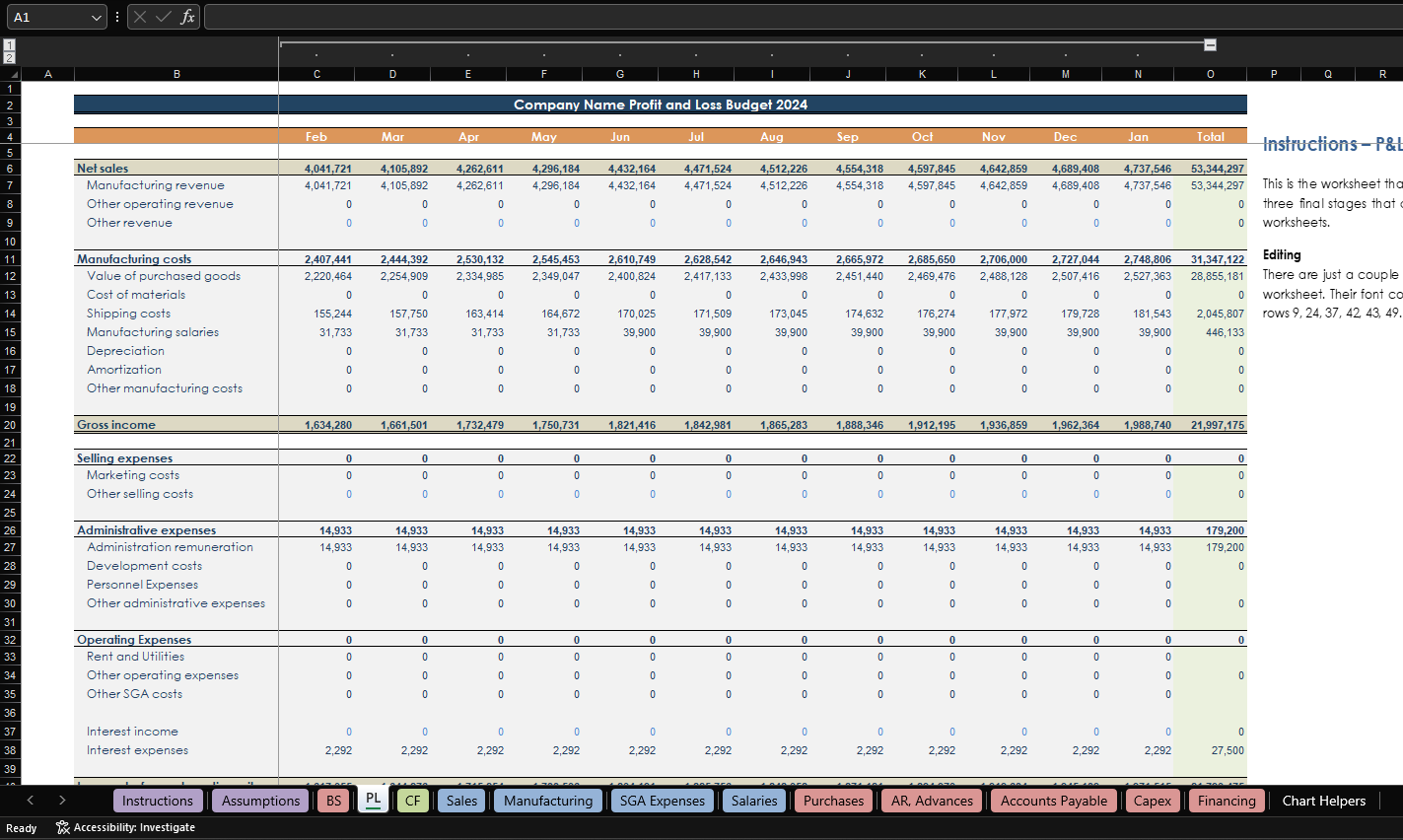Image resolution: width=1403 pixels, height=840 pixels.
Task: Collapse the outline using level 1 button
Action: coord(9,45)
